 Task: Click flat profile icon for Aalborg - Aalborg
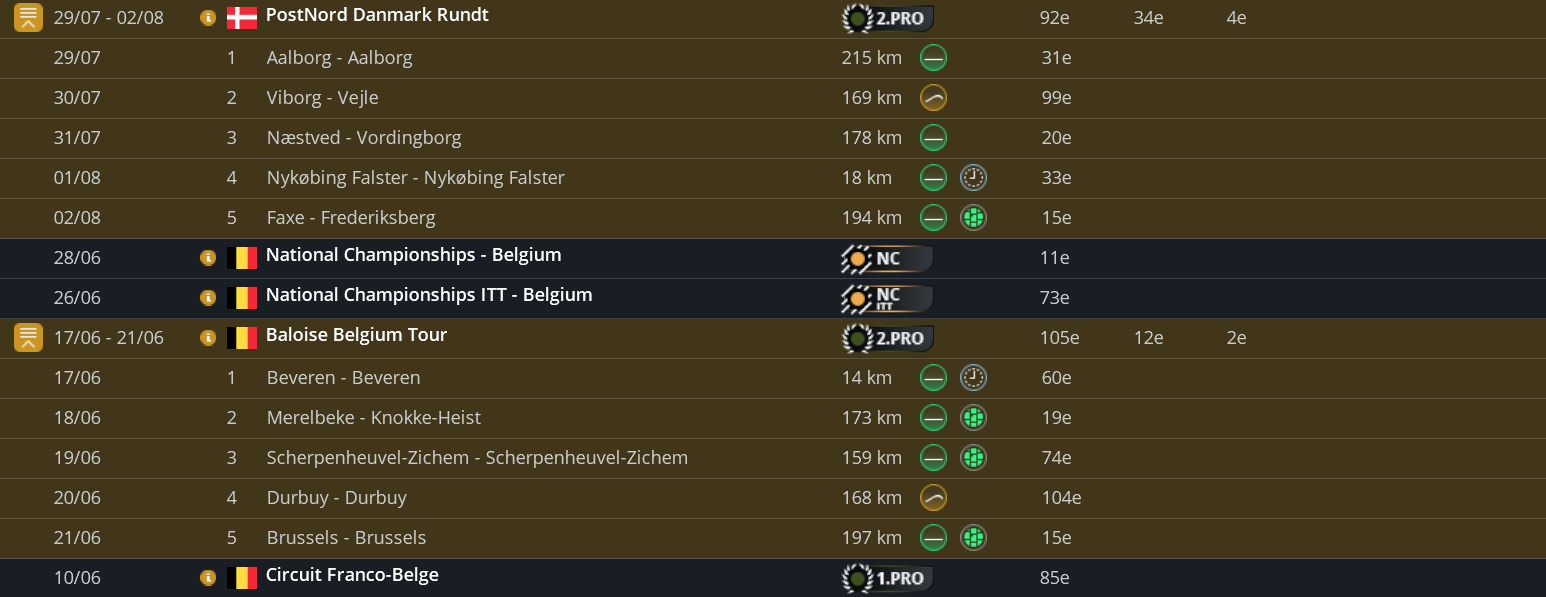(933, 58)
